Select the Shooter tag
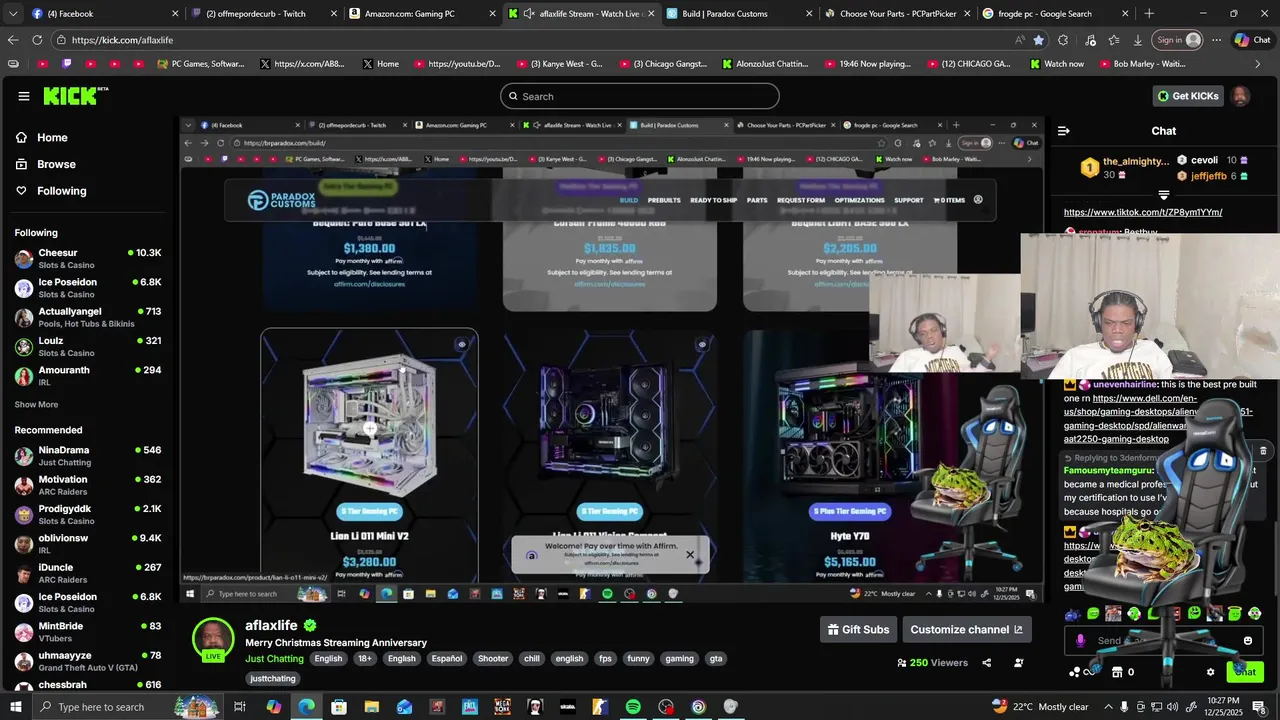The height and width of the screenshot is (720, 1280). click(493, 659)
